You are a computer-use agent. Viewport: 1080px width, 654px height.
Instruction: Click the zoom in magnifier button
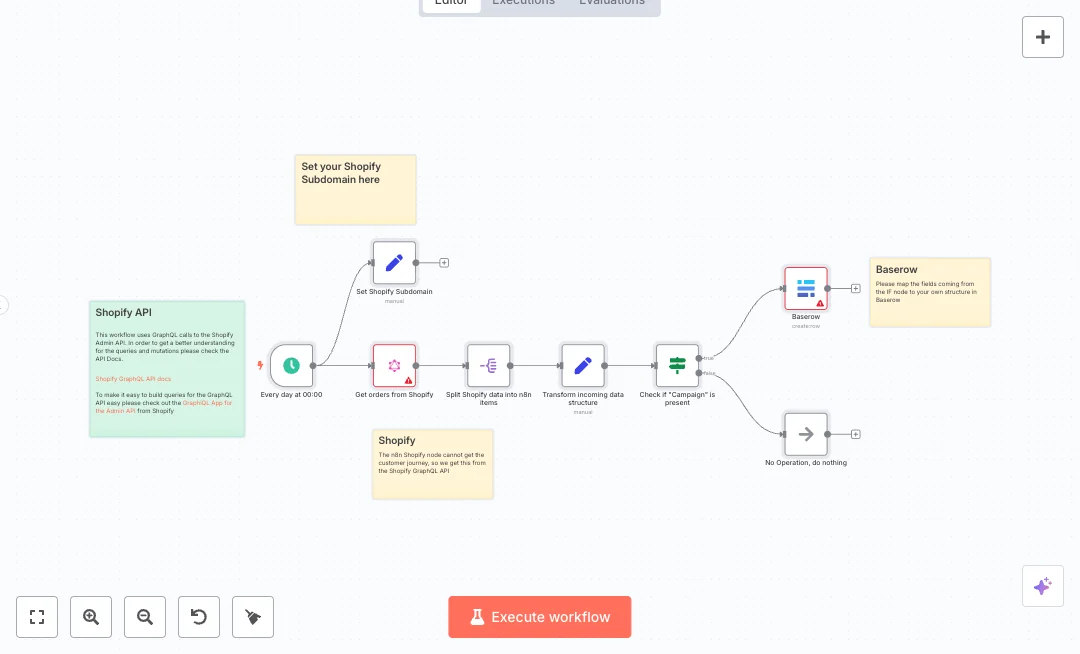coord(91,617)
